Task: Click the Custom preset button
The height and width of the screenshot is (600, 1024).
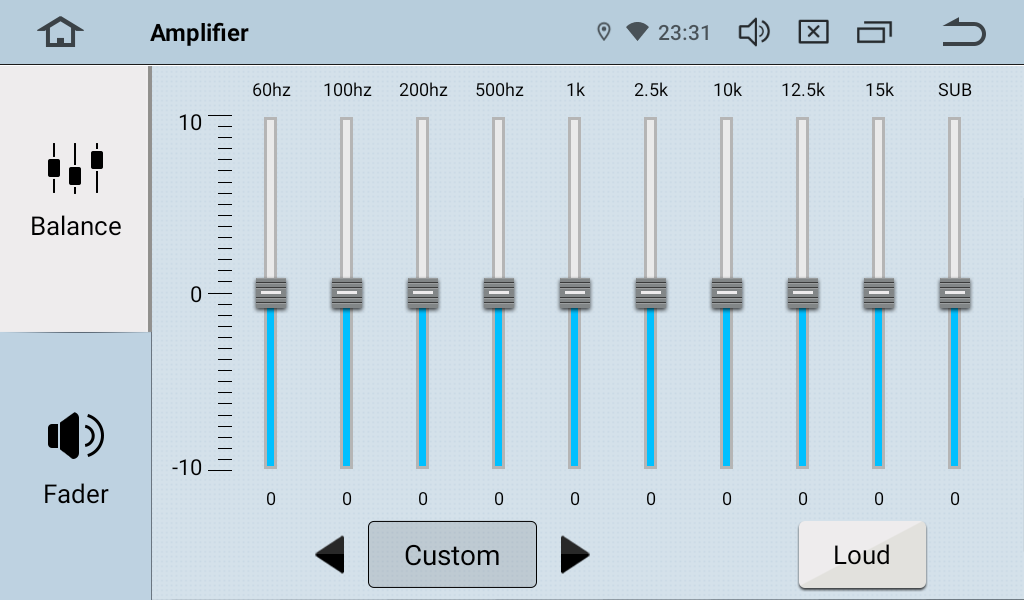Action: (452, 555)
